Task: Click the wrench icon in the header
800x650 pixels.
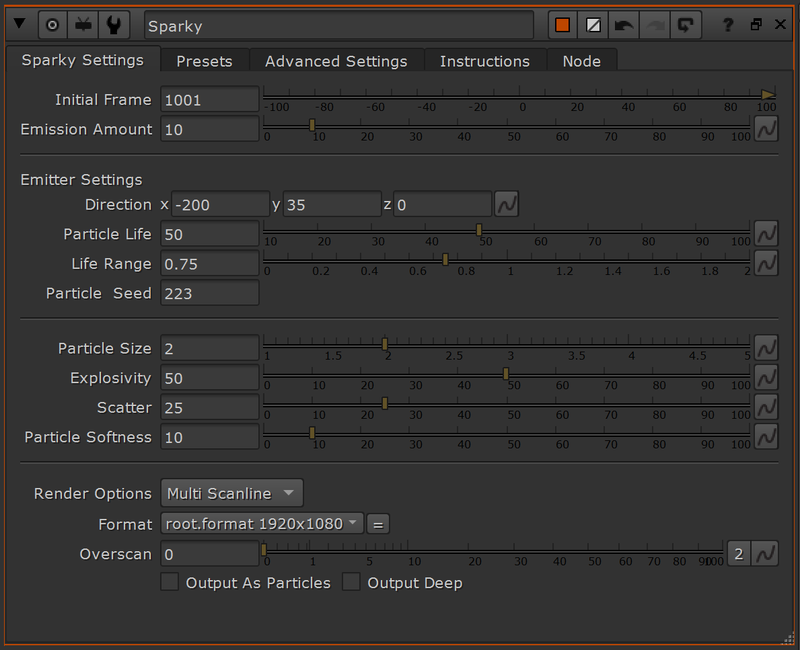Action: click(116, 25)
